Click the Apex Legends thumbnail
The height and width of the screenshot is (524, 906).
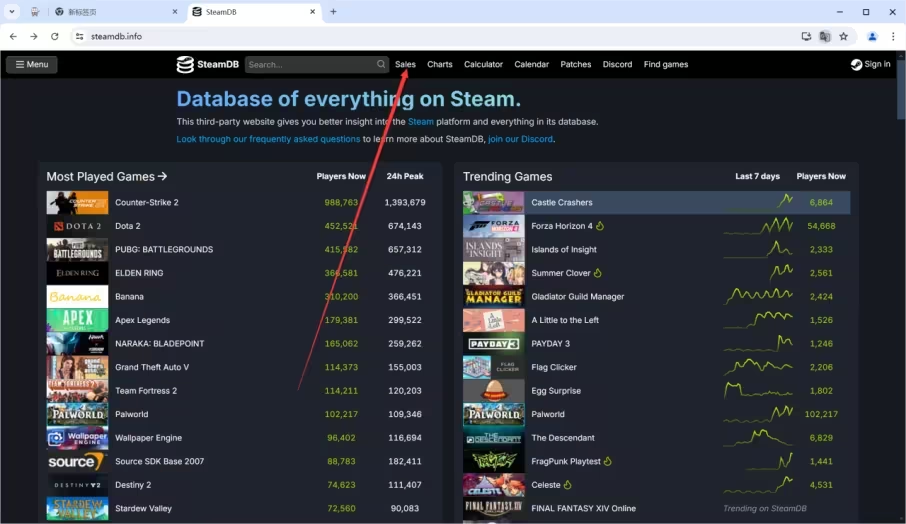[x=77, y=320]
